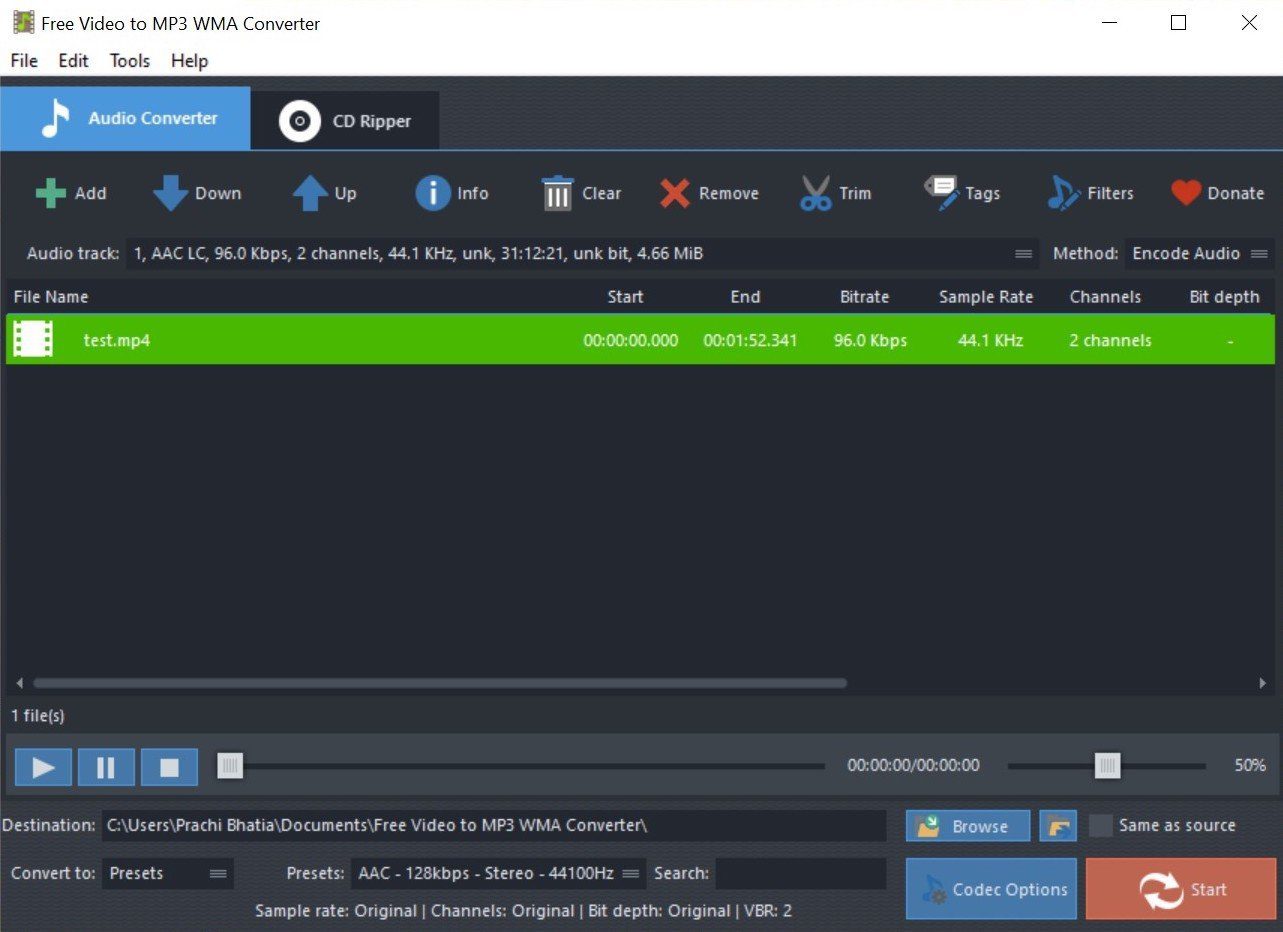1283x932 pixels.
Task: Switch to the CD Ripper tab
Action: click(345, 121)
